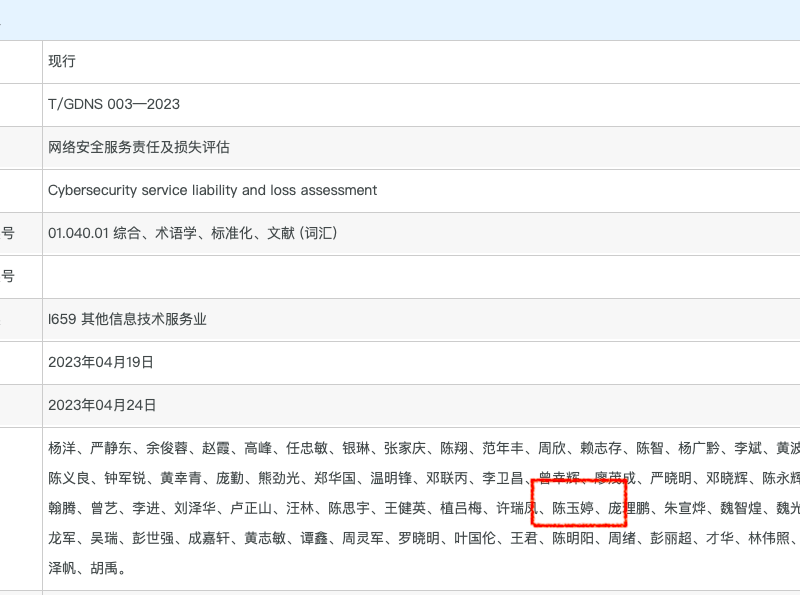Click the highlighted name 陈玉婷
Image resolution: width=800 pixels, height=595 pixels.
[573, 508]
